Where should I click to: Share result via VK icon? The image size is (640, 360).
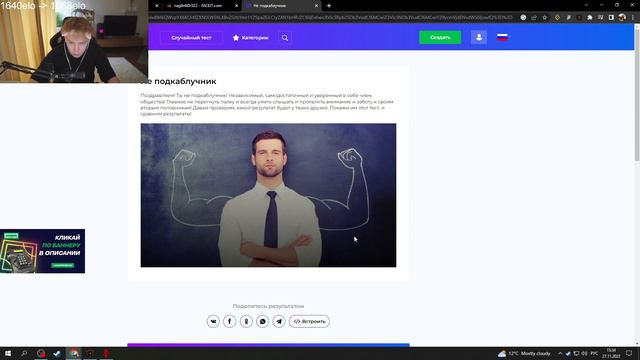click(x=213, y=321)
